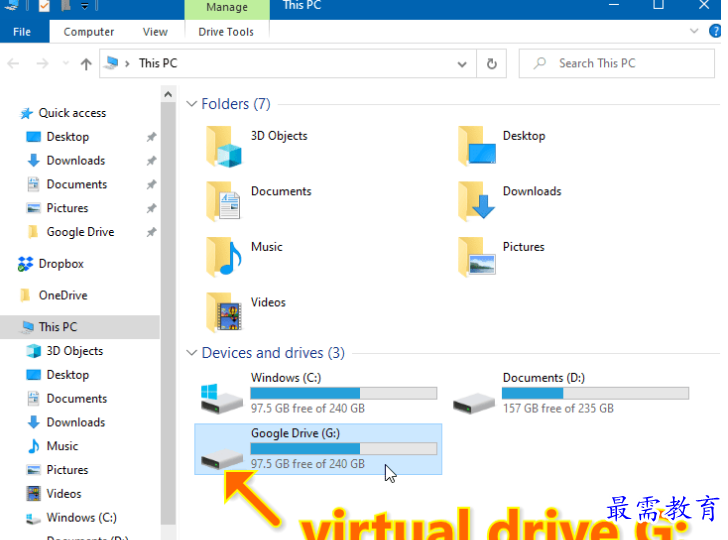Switch to the Computer ribbon tab

[x=89, y=32]
